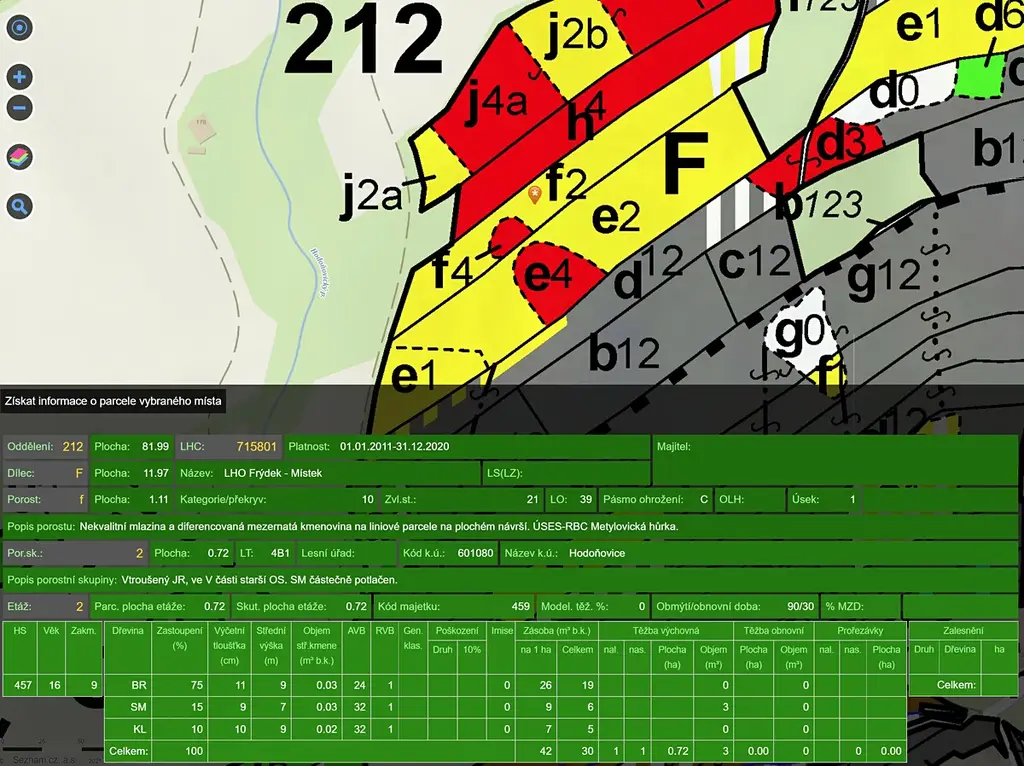1024x766 pixels.
Task: Select the KL species row
Action: pos(140,727)
